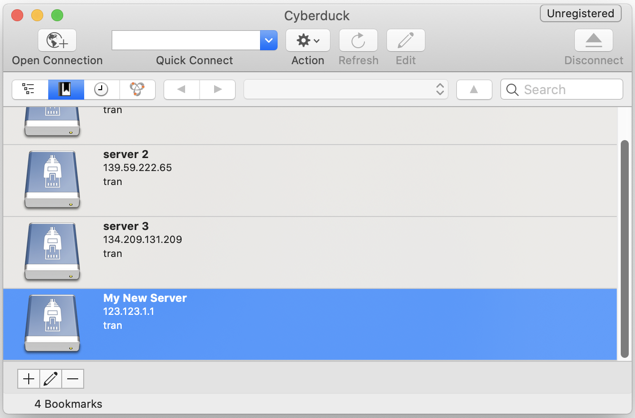The width and height of the screenshot is (635, 418).
Task: Click the server 3 drive icon
Action: pyautogui.click(x=52, y=251)
